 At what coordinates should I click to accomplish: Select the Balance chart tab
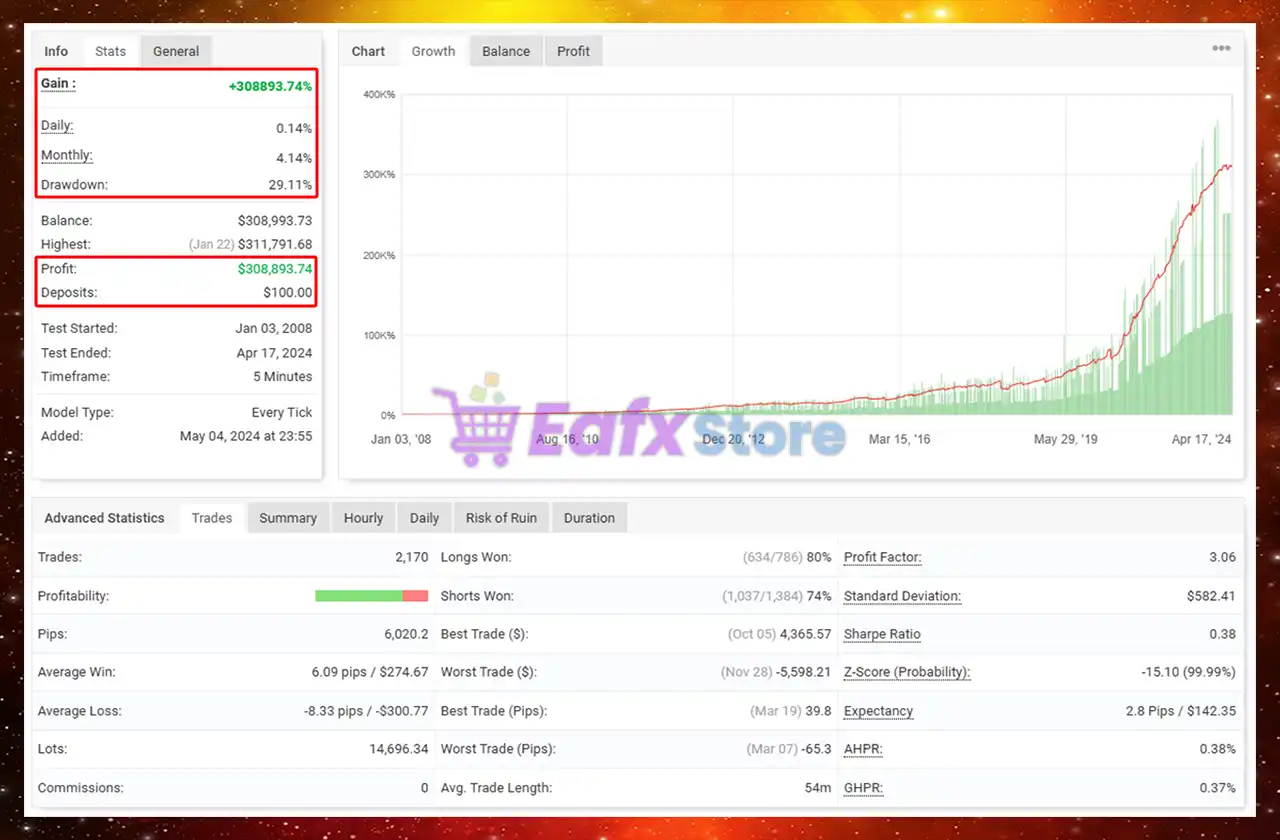click(506, 51)
